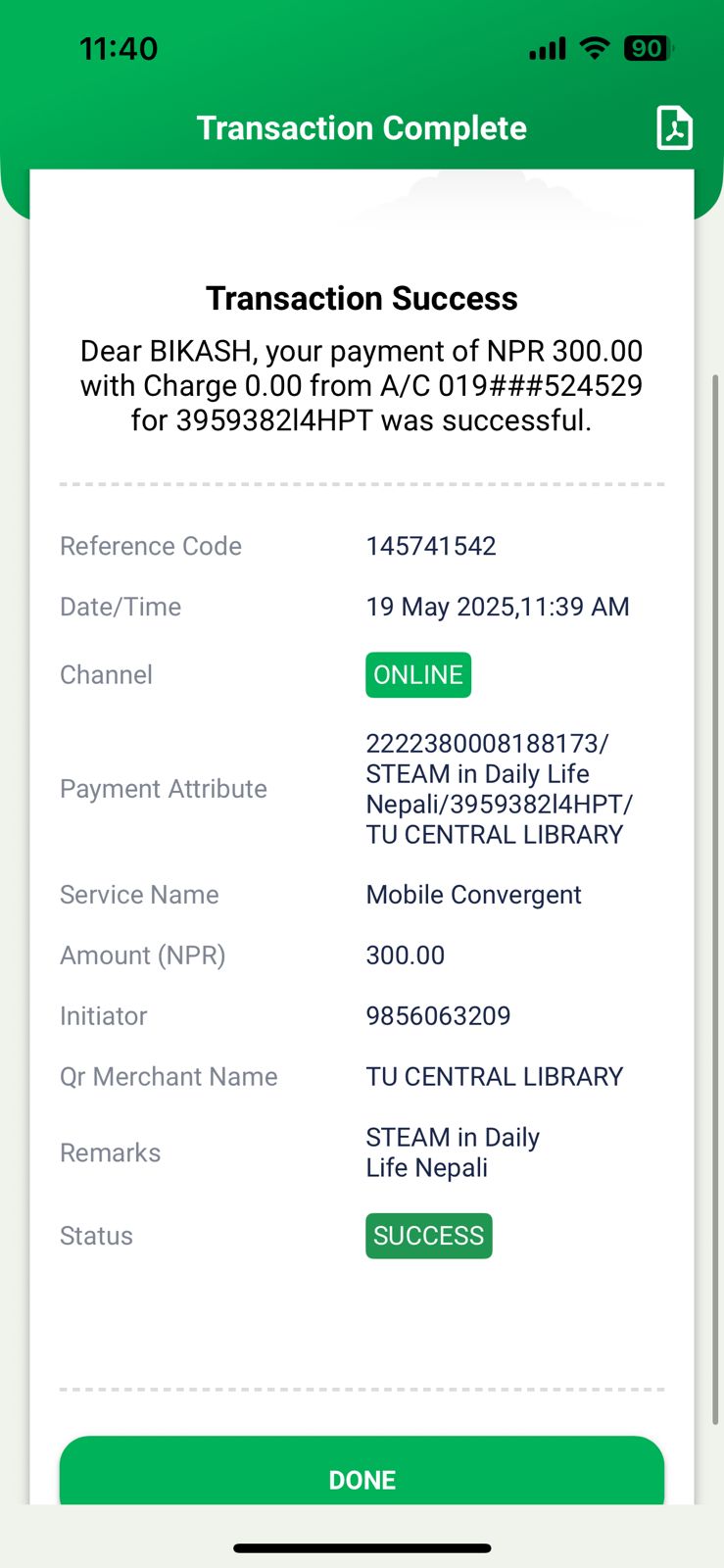Tap the Mobile Convergent service name
724x1568 pixels.
473,895
